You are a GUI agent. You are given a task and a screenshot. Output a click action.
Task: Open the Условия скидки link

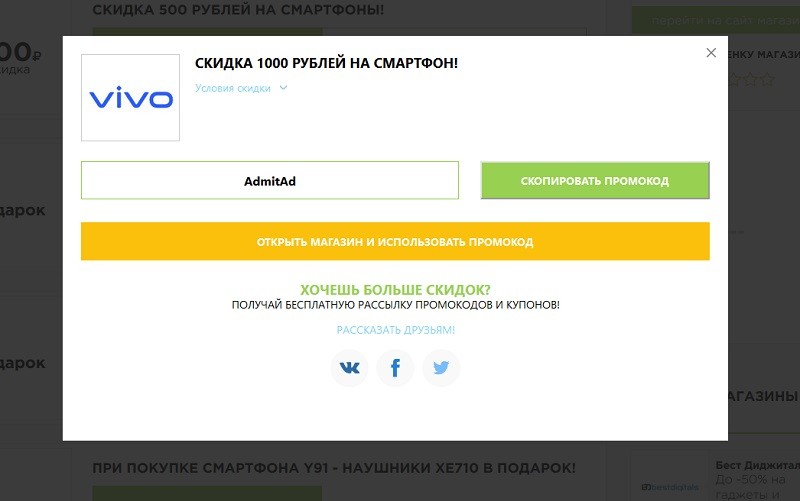pos(232,88)
